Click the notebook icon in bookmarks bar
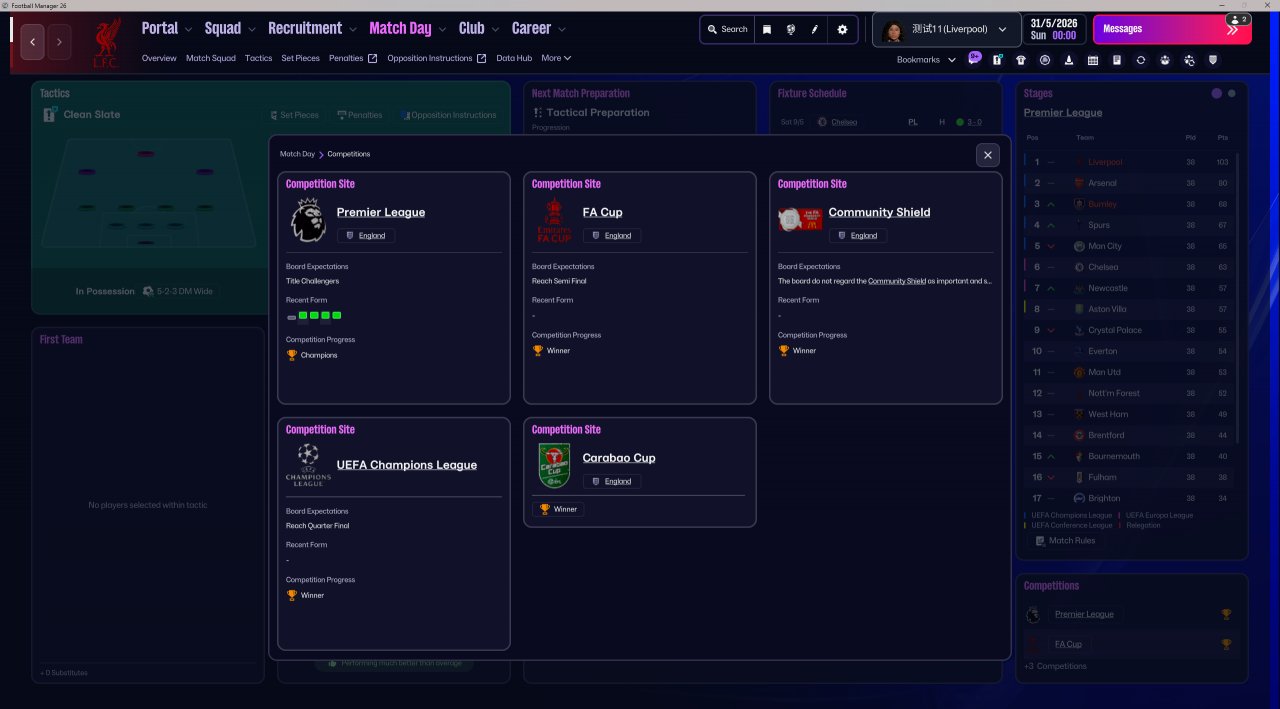The width and height of the screenshot is (1280, 709). (x=1117, y=60)
